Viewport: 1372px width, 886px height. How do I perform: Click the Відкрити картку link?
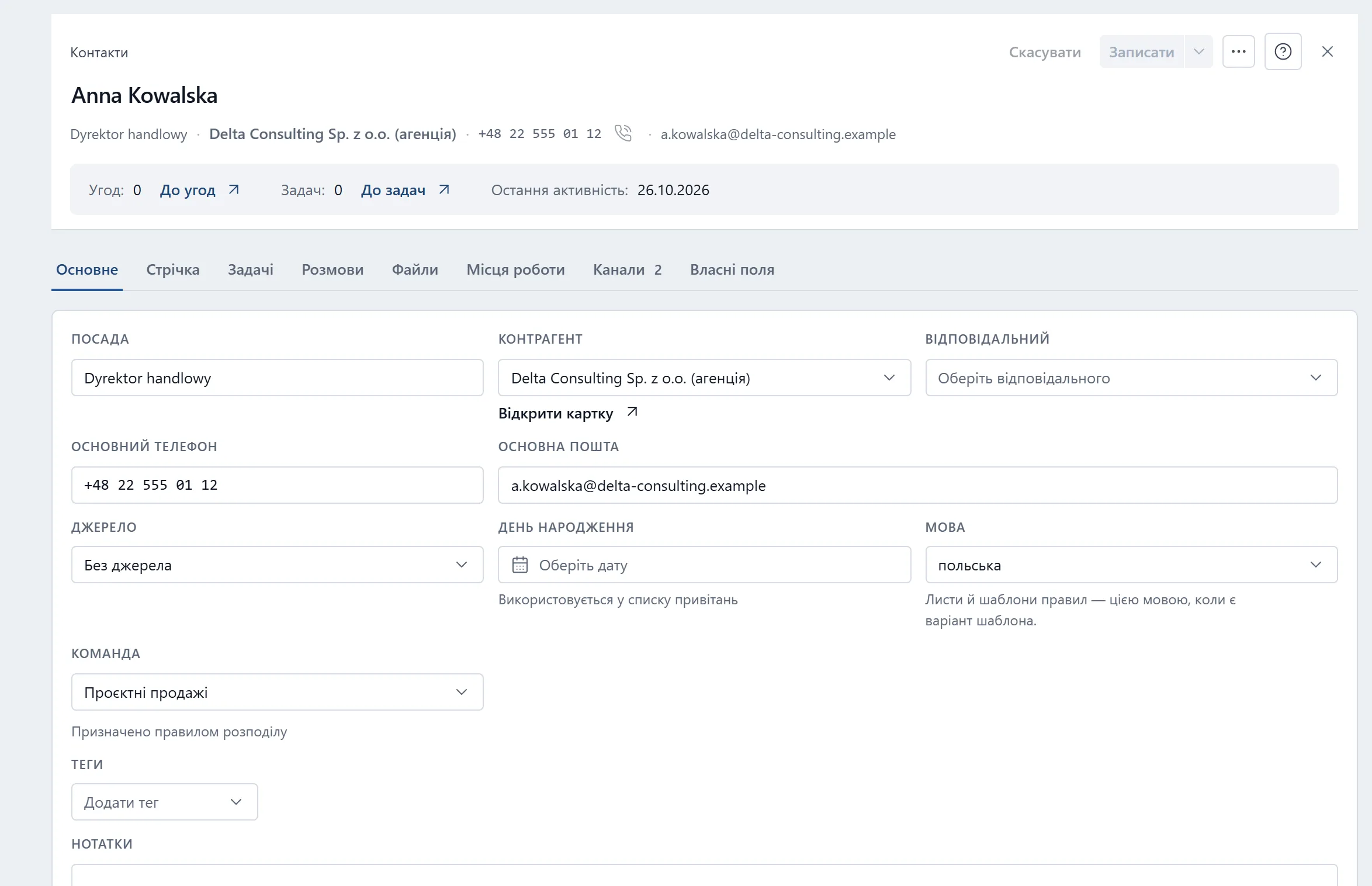[x=556, y=413]
